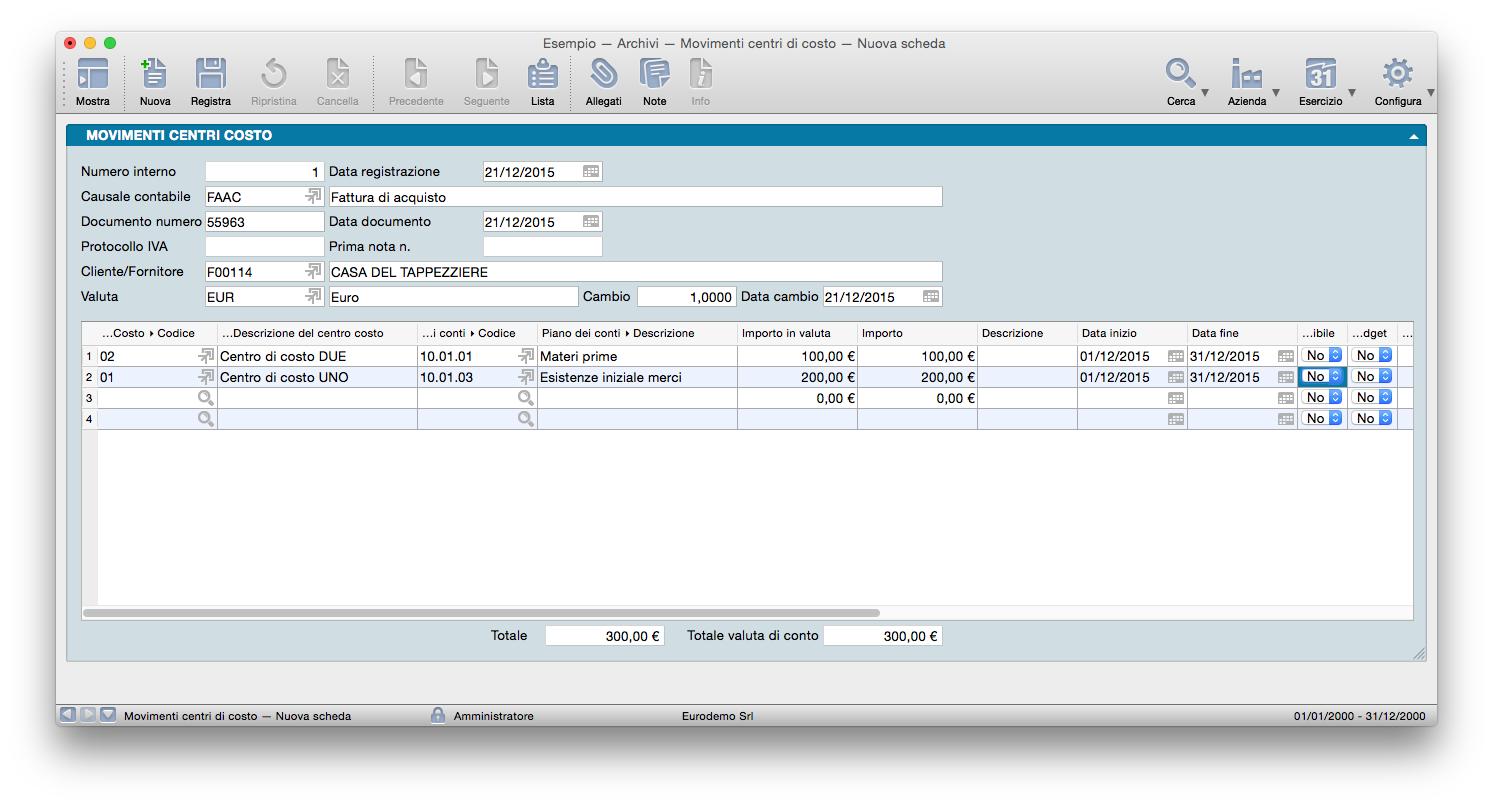This screenshot has height=806, width=1493.
Task: Click the Ripristina restore icon
Action: point(274,75)
